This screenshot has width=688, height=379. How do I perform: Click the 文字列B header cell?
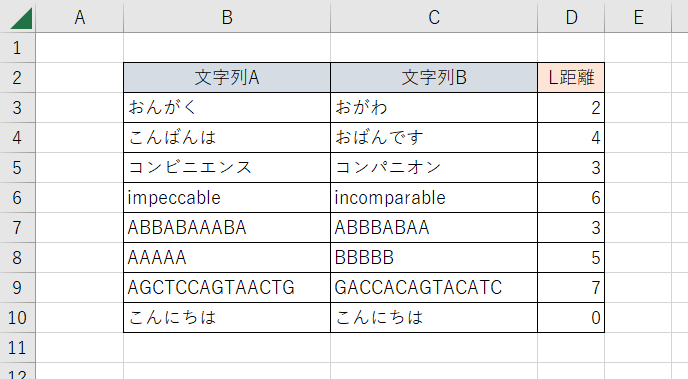(x=434, y=78)
